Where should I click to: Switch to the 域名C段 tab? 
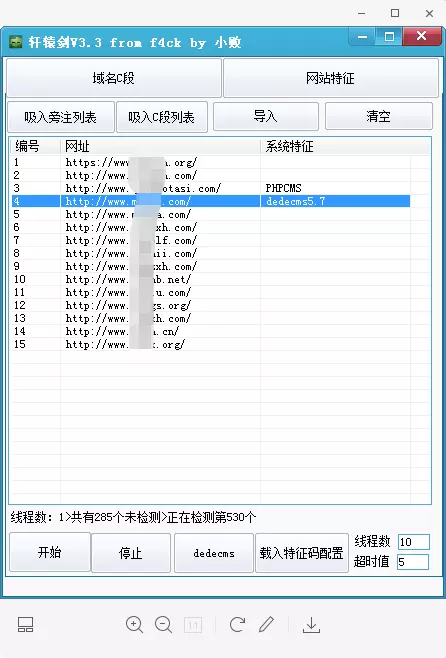pos(114,78)
